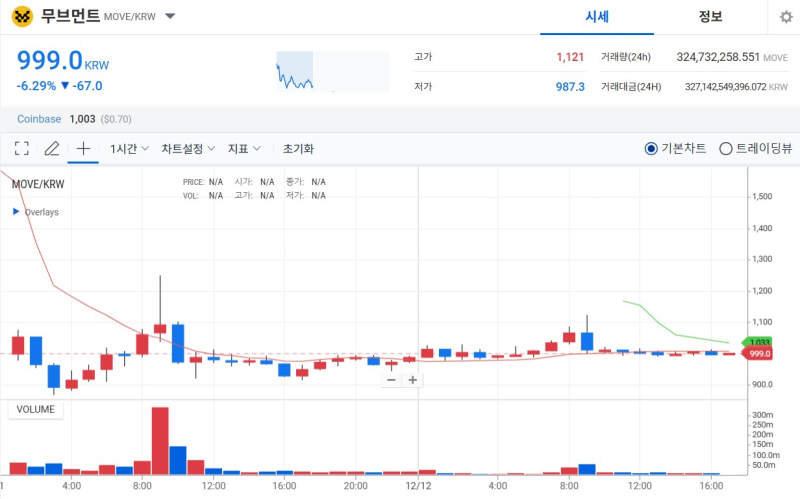The width and height of the screenshot is (800, 499).
Task: Select the pencil drawing tool
Action: click(x=52, y=148)
